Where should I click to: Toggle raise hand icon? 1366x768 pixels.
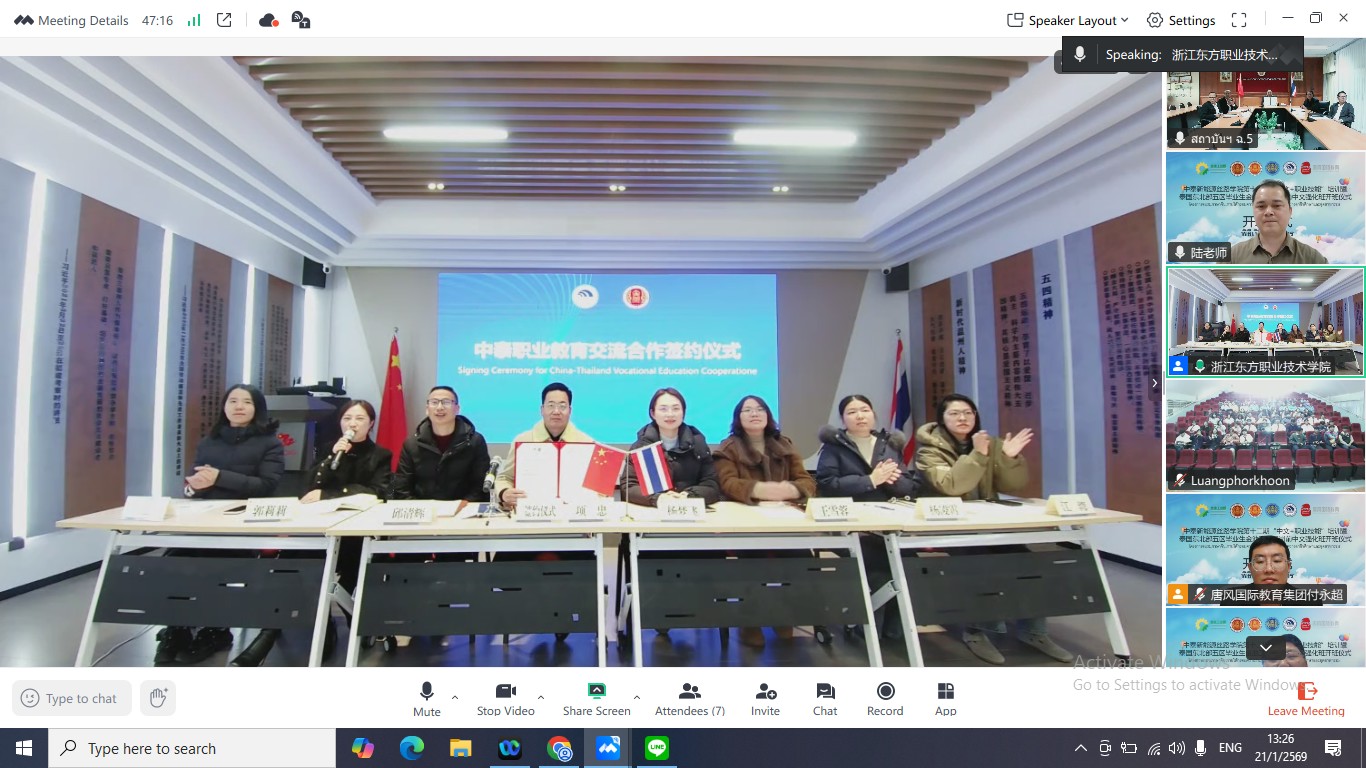158,698
